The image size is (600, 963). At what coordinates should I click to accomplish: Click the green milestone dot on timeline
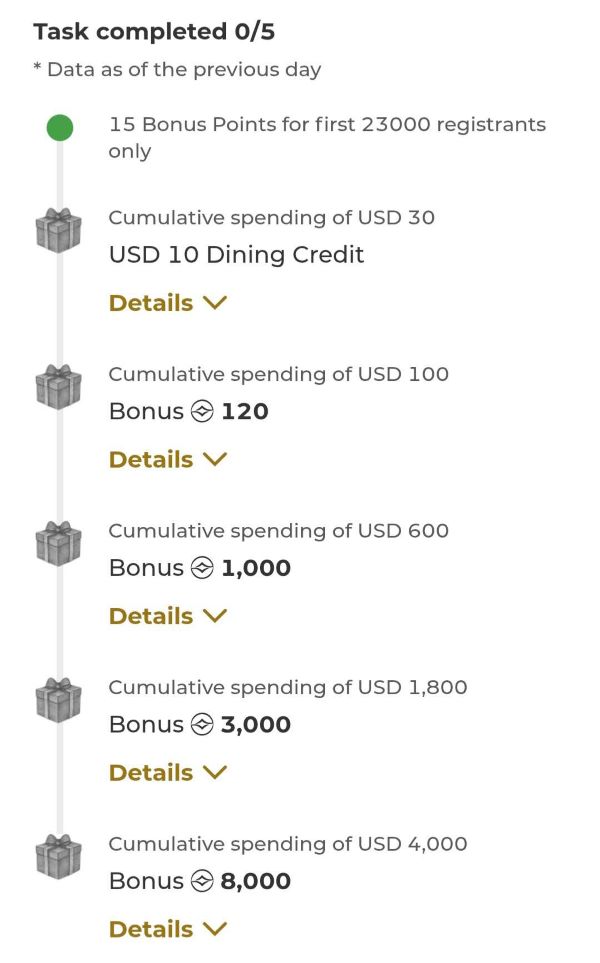(x=60, y=128)
